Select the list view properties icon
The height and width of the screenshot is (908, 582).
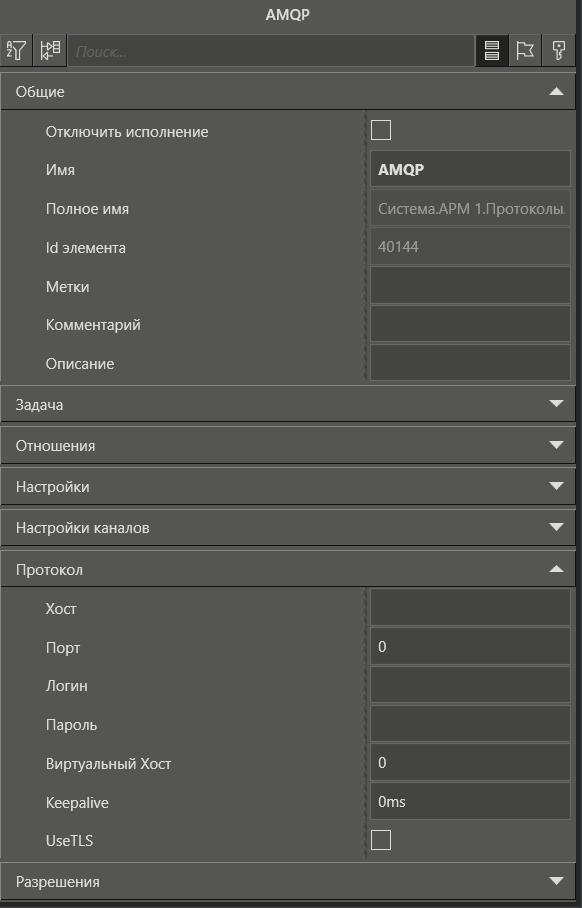click(492, 50)
